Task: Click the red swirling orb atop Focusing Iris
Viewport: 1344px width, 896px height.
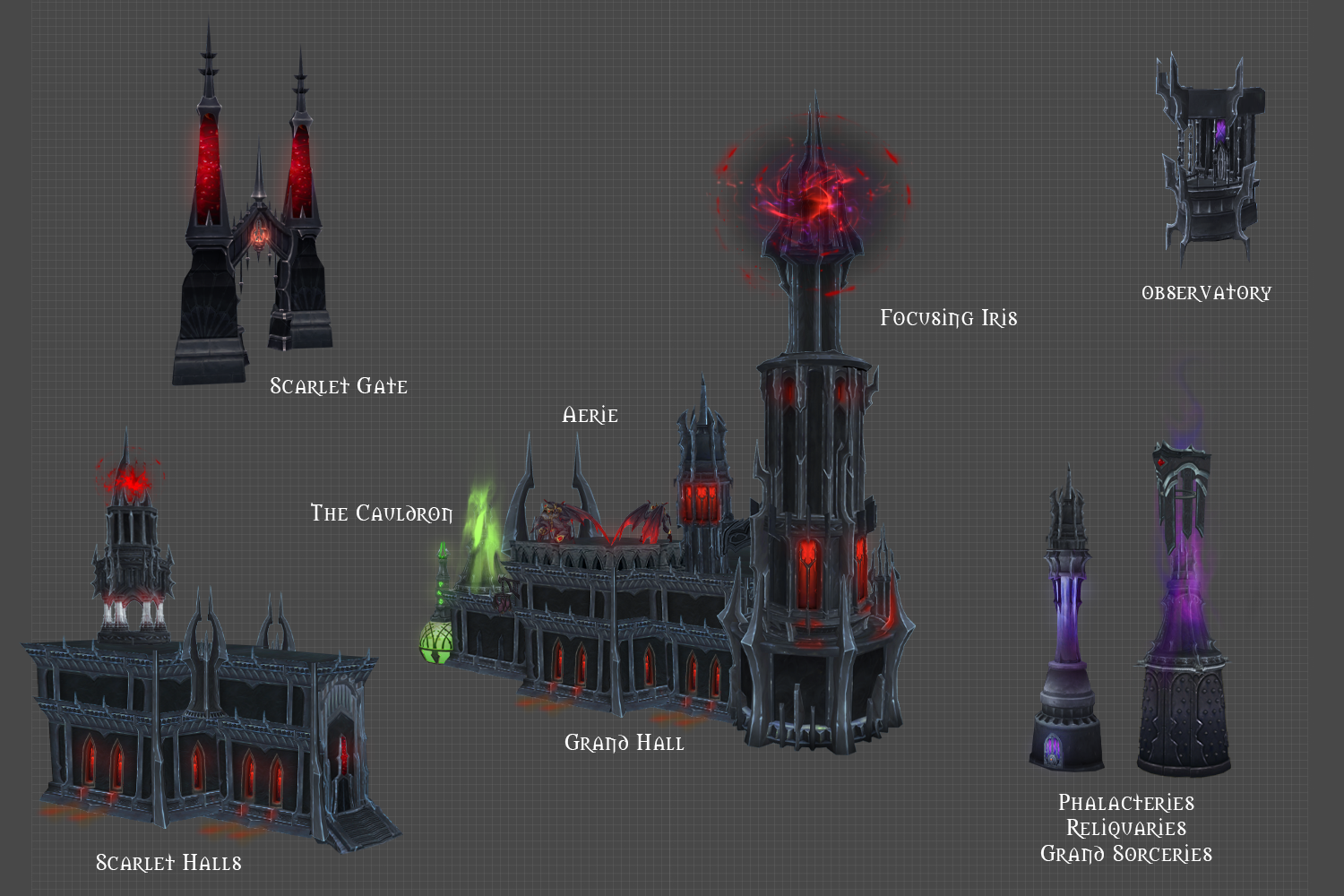Action: pyautogui.click(x=812, y=202)
